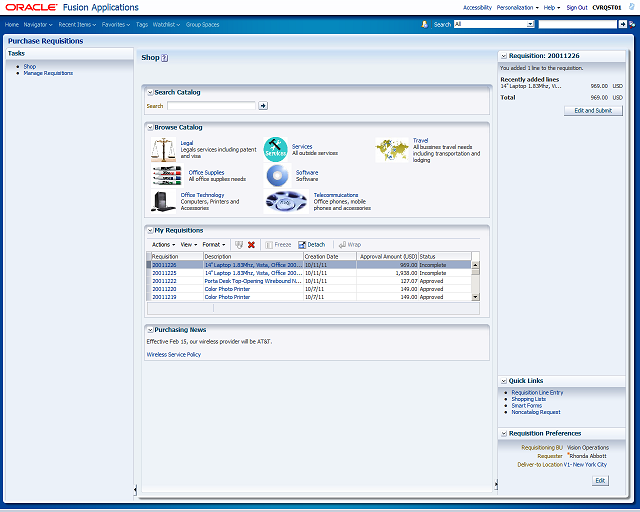This screenshot has height=512, width=640.
Task: Collapse the Quick Links panel
Action: coord(504,381)
